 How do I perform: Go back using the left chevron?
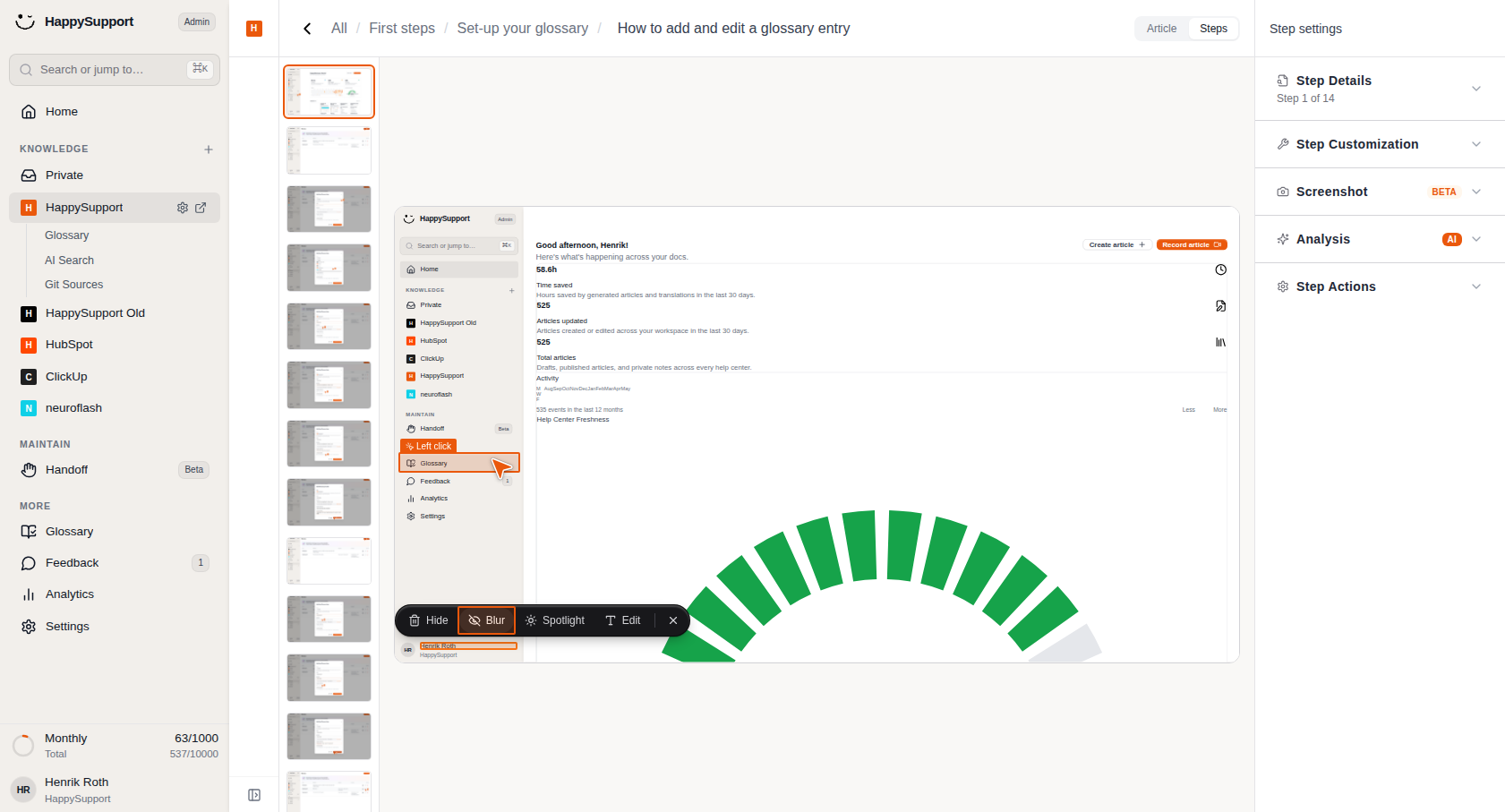[x=307, y=29]
